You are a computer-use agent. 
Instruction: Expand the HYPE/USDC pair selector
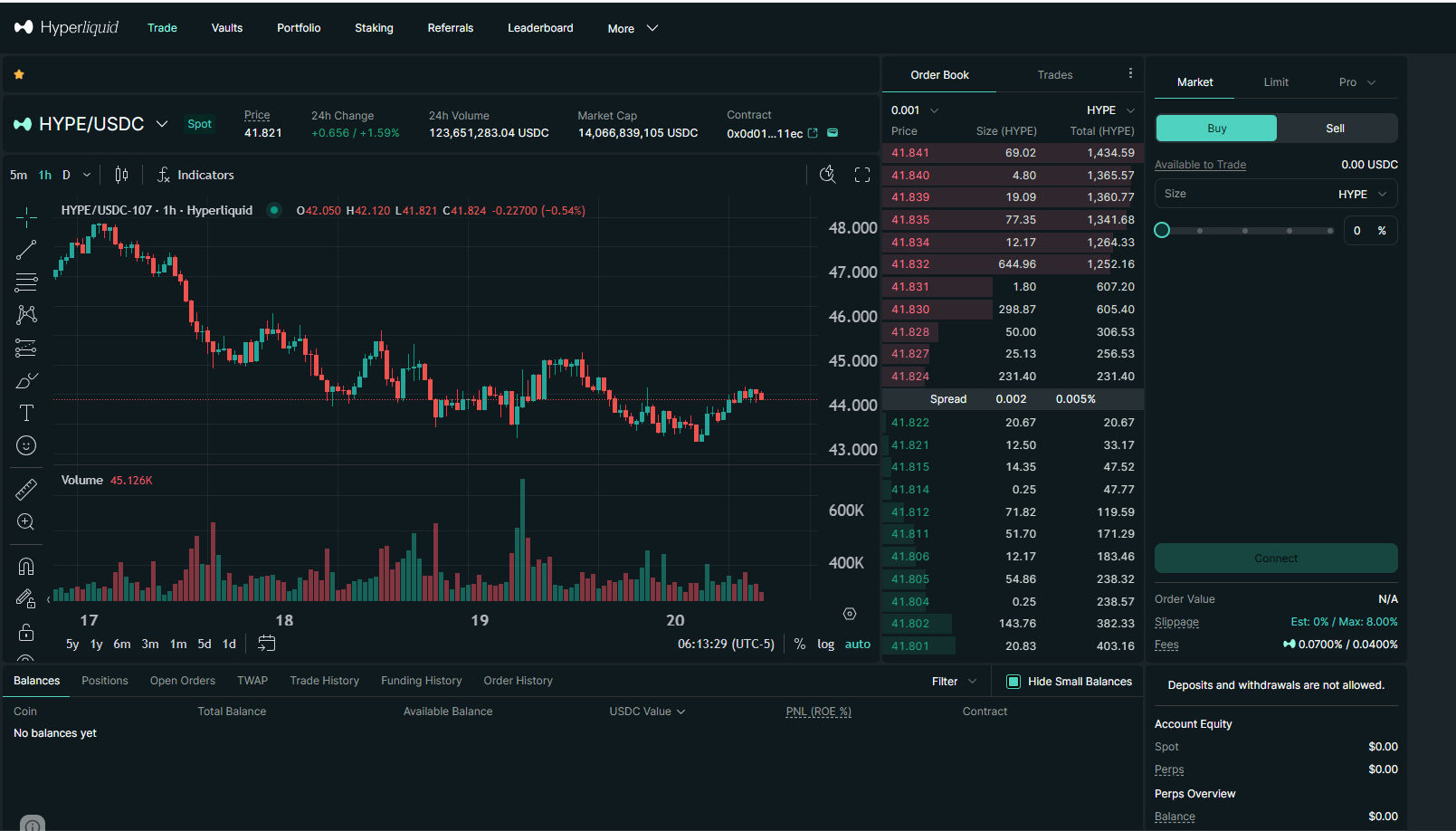(162, 124)
